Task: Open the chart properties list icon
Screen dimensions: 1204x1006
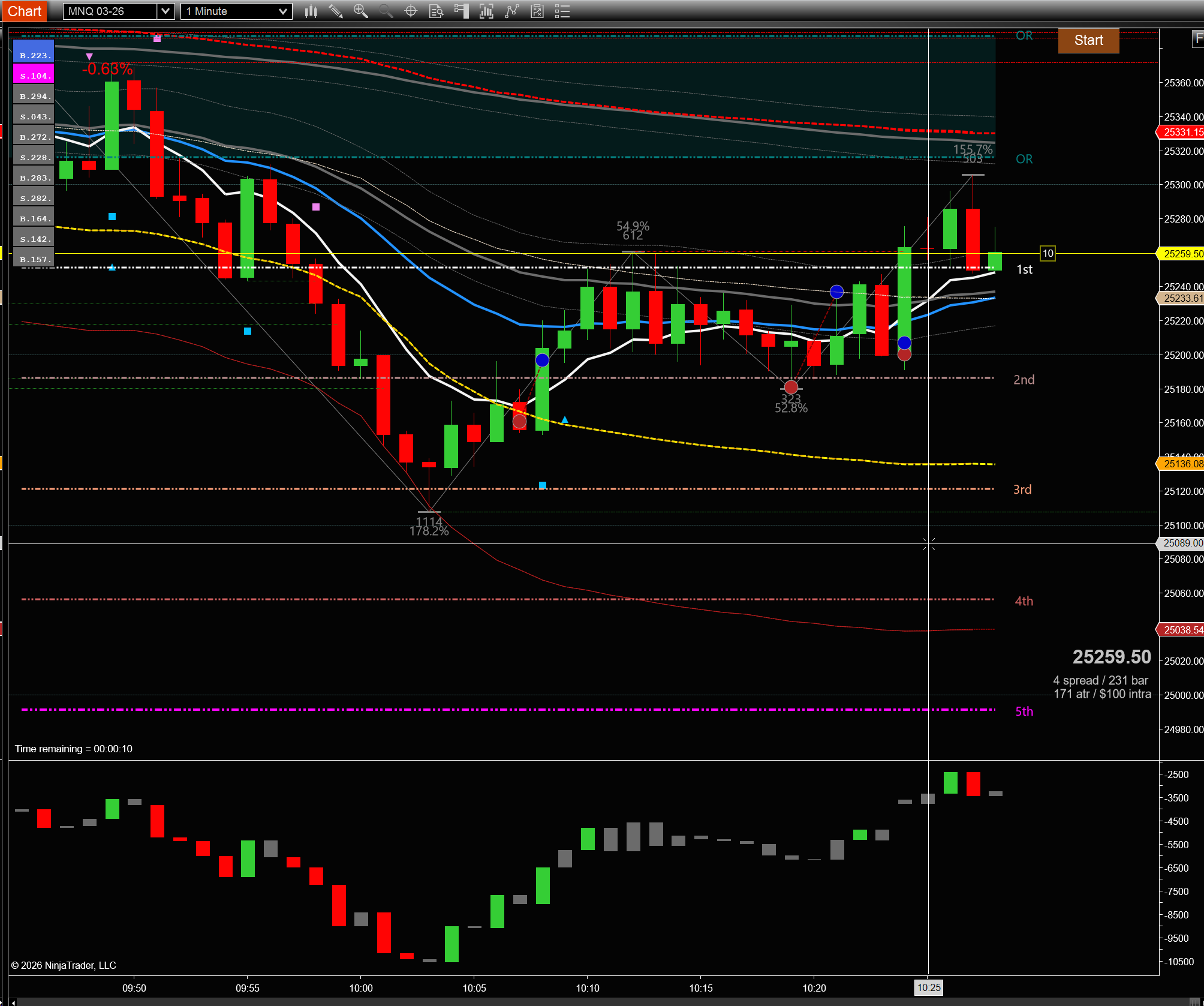Action: (562, 11)
